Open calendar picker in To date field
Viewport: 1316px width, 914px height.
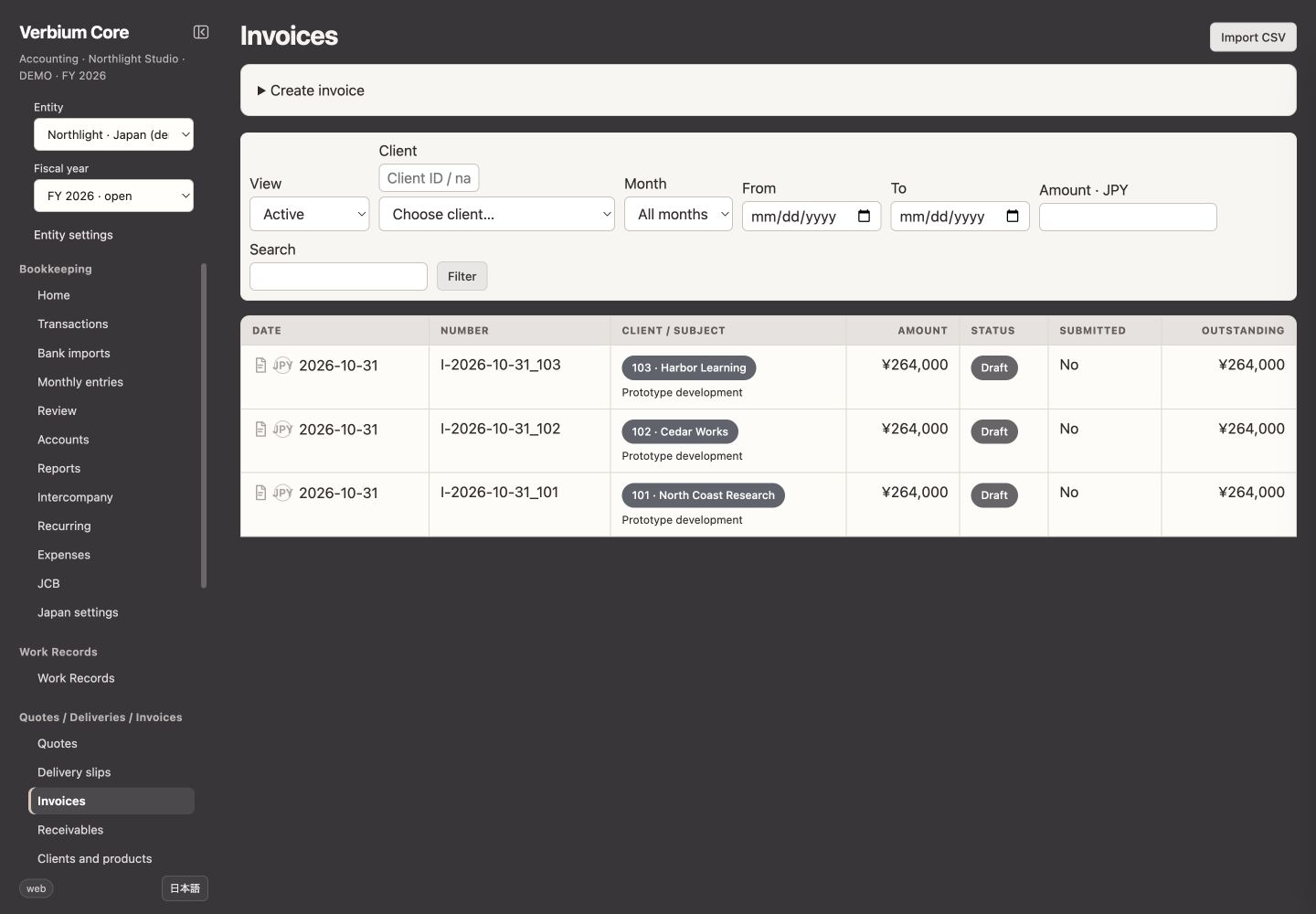click(1013, 217)
